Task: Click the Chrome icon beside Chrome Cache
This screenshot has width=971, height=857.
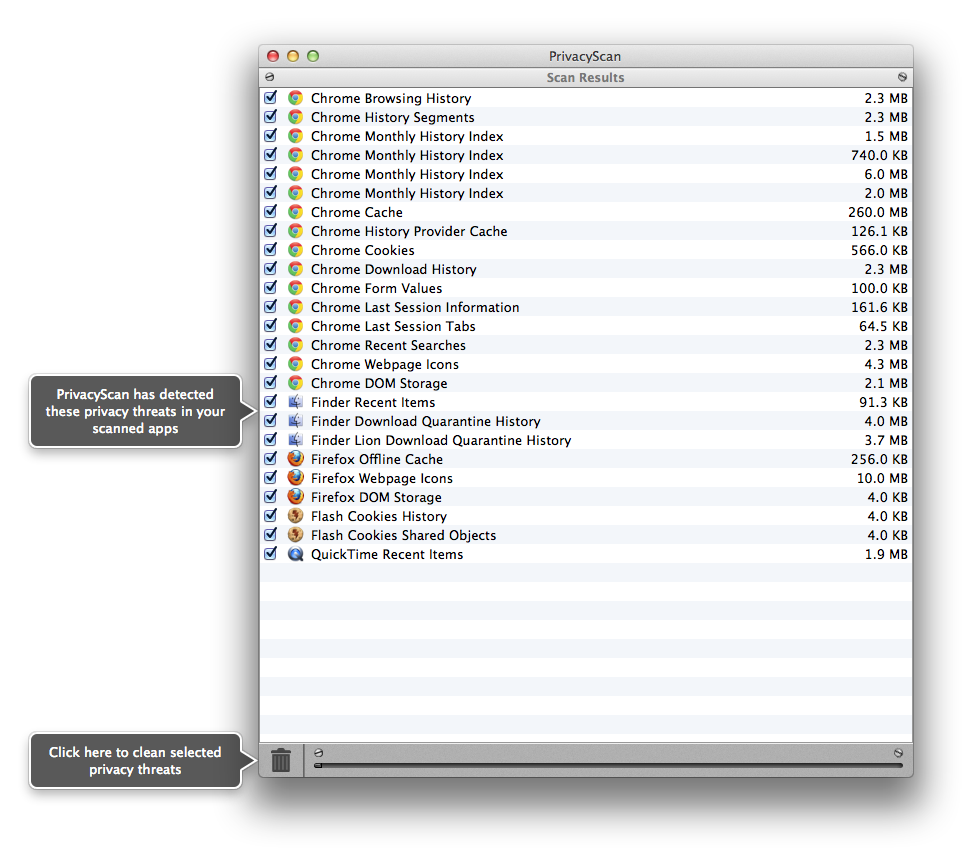Action: 295,212
